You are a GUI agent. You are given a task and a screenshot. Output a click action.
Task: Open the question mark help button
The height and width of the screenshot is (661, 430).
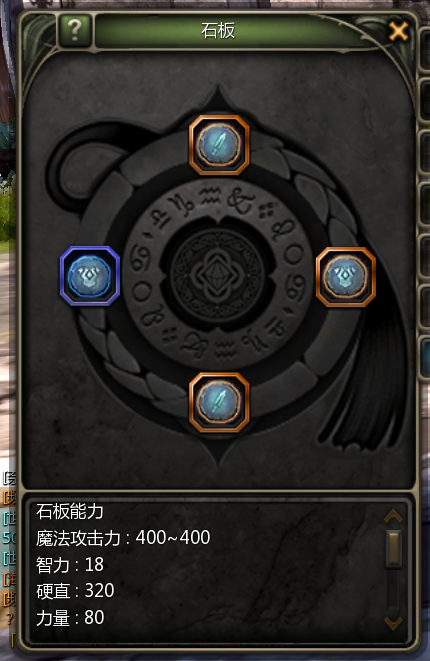pyautogui.click(x=75, y=30)
